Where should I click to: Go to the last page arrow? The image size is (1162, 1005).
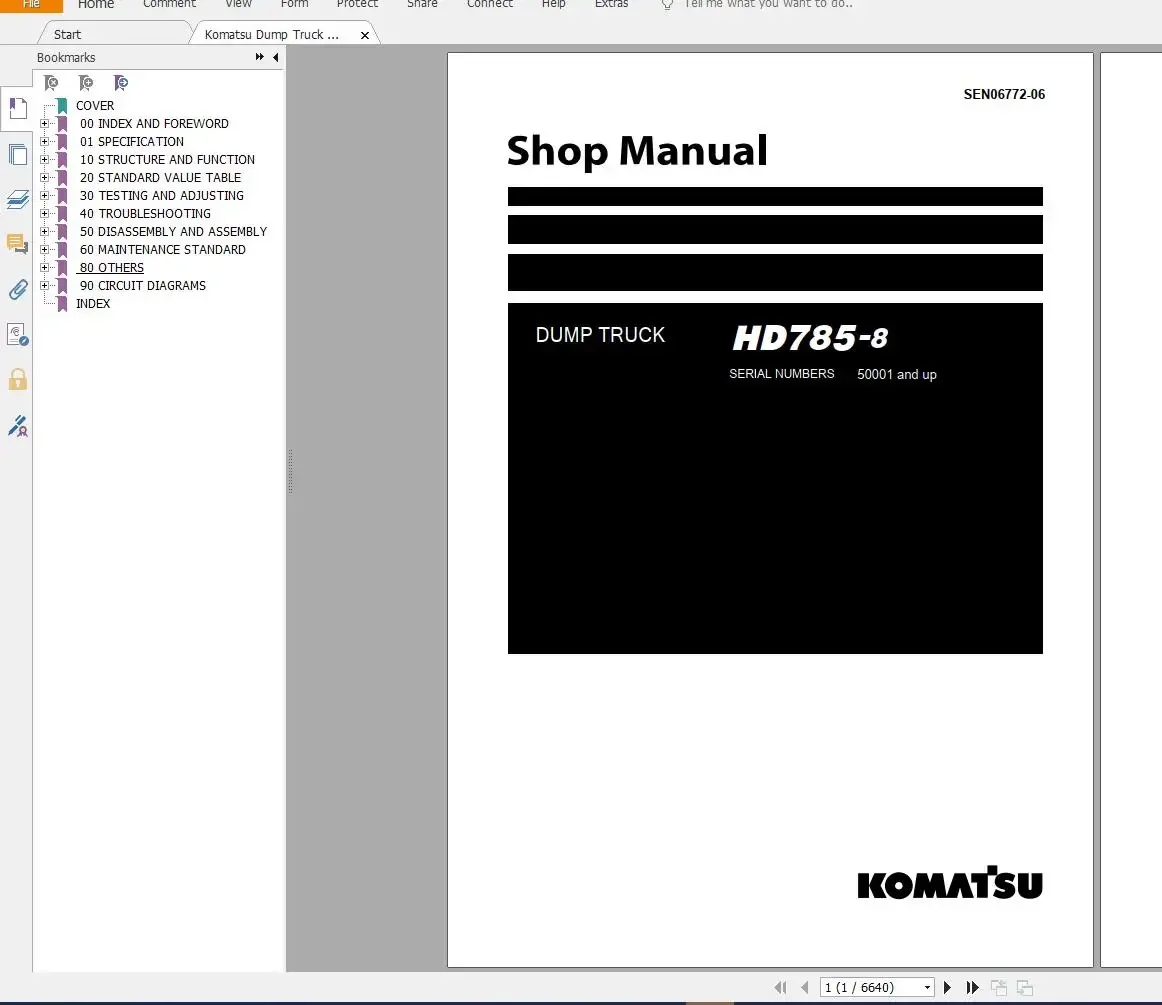tap(972, 987)
